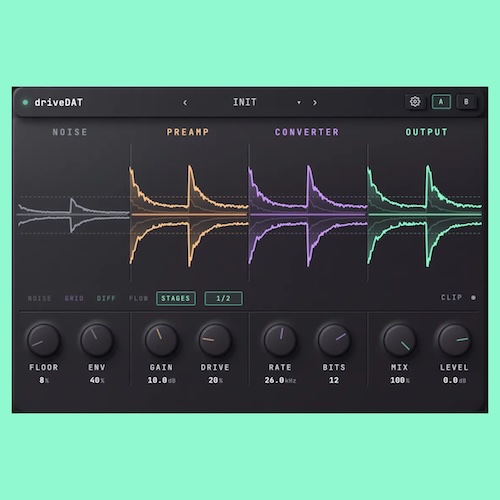This screenshot has height=500, width=500.
Task: Switch to preset slot A
Action: pos(441,102)
